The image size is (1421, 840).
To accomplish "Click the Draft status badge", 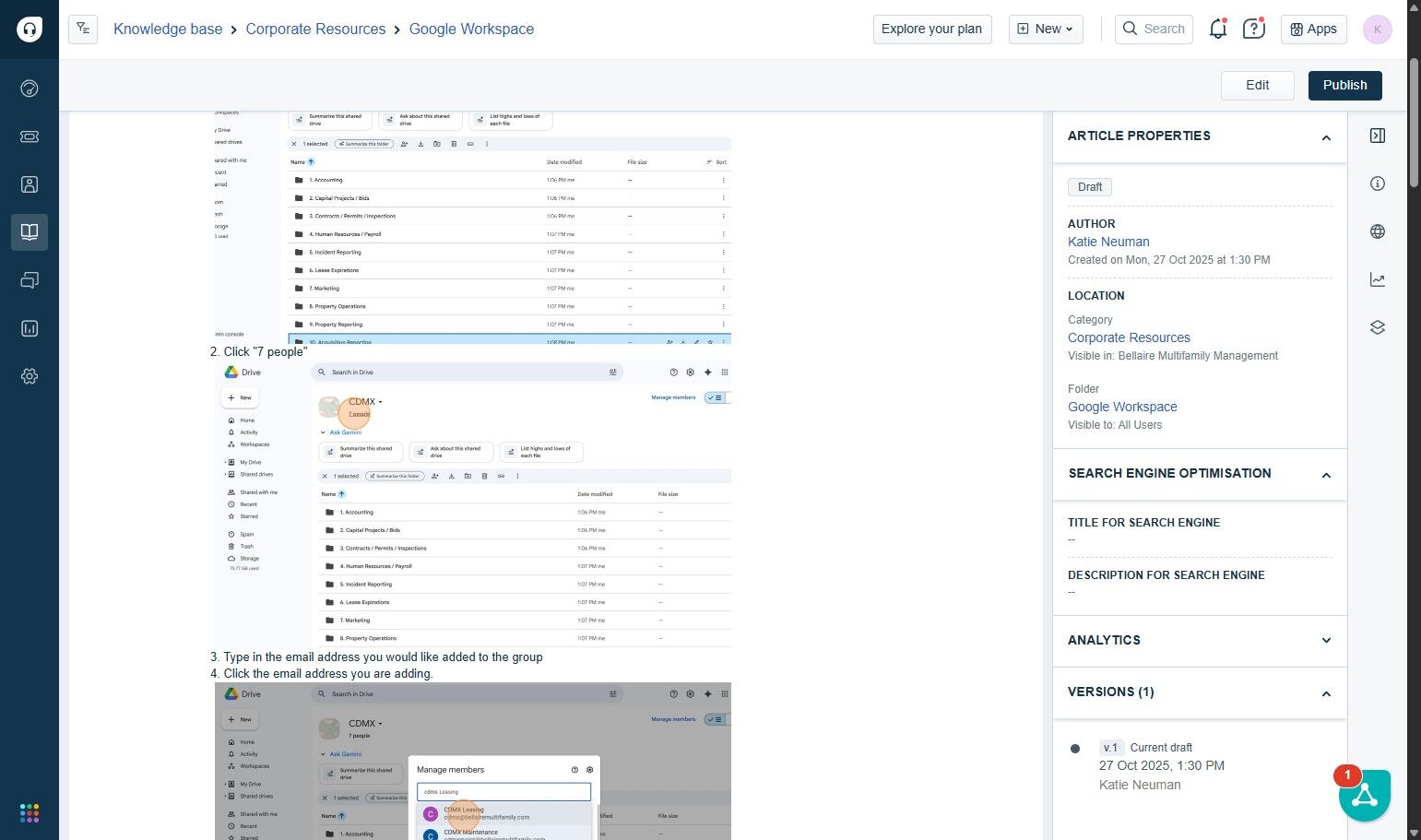I will tap(1090, 187).
